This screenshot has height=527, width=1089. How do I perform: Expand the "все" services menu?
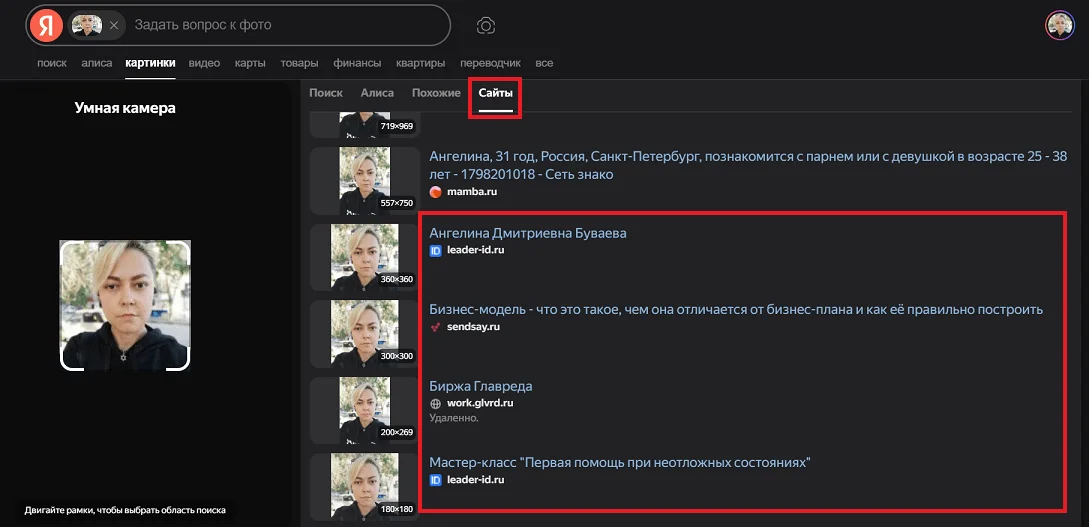(x=544, y=63)
